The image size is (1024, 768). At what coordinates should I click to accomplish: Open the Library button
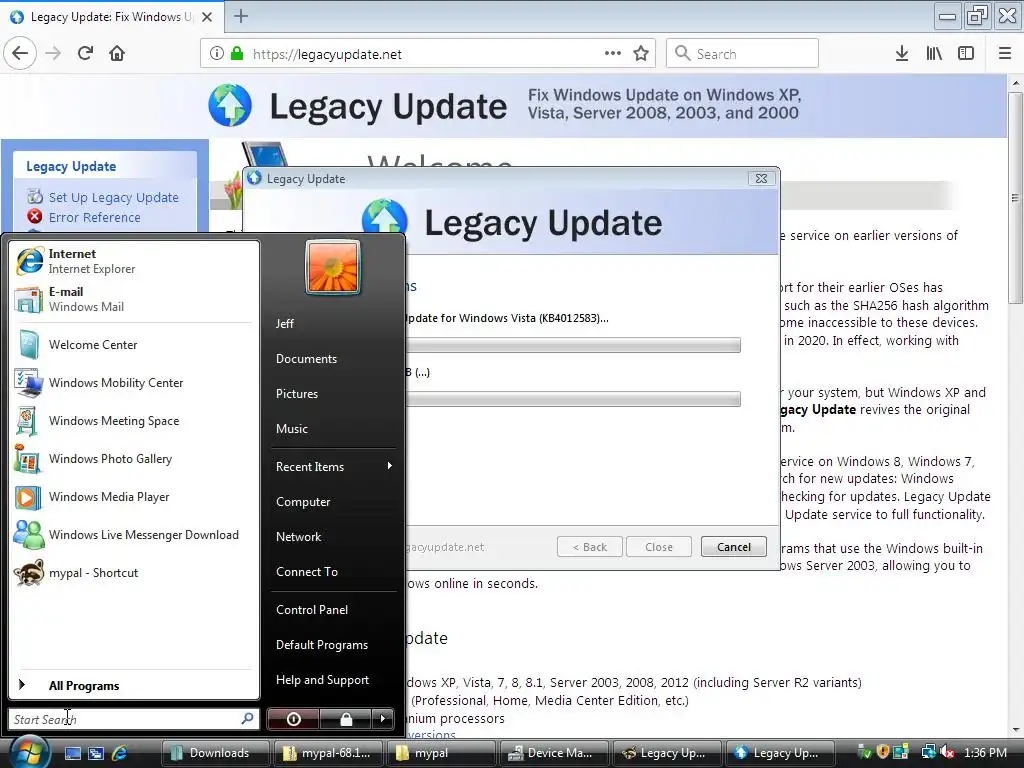[934, 54]
